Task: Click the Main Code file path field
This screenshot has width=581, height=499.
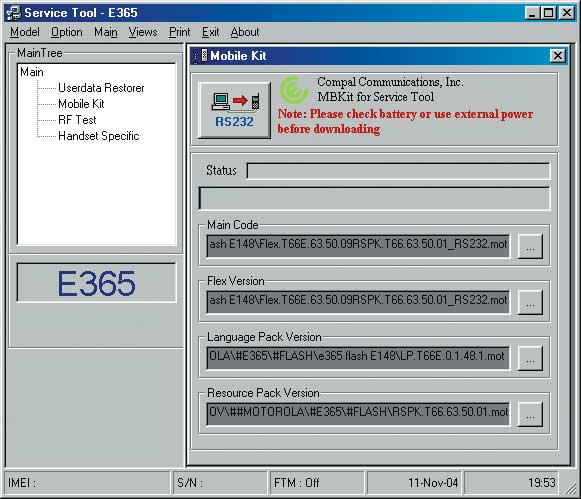Action: [358, 246]
